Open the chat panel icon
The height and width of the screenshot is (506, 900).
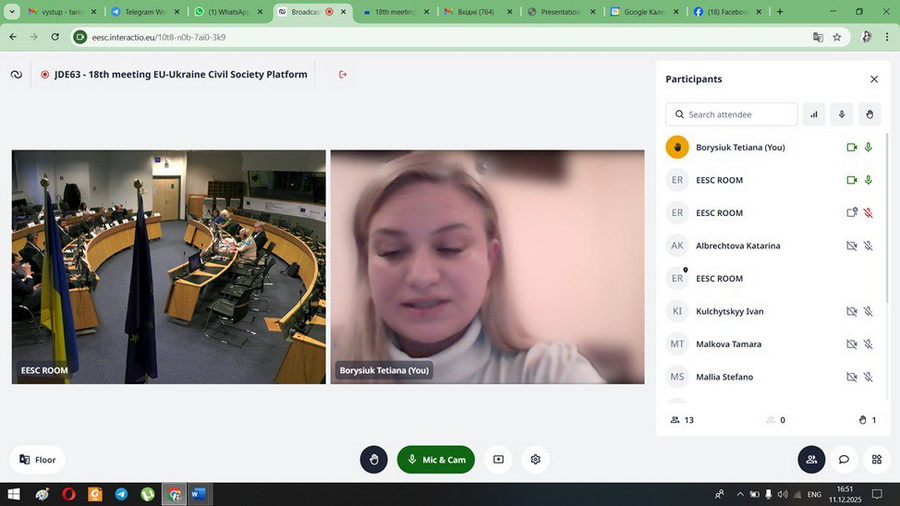click(x=844, y=460)
